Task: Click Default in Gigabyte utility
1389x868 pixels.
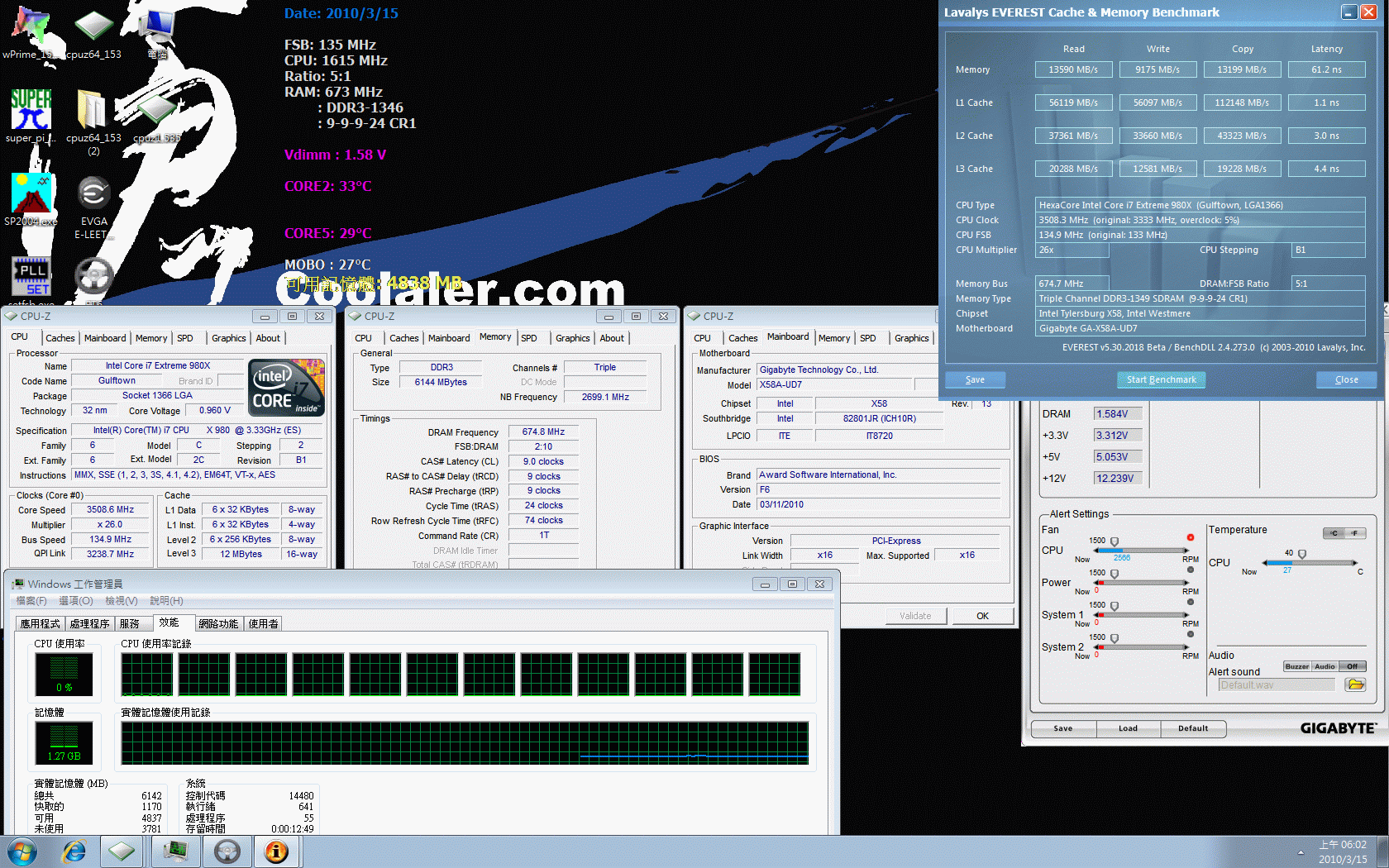Action: pyautogui.click(x=1193, y=728)
